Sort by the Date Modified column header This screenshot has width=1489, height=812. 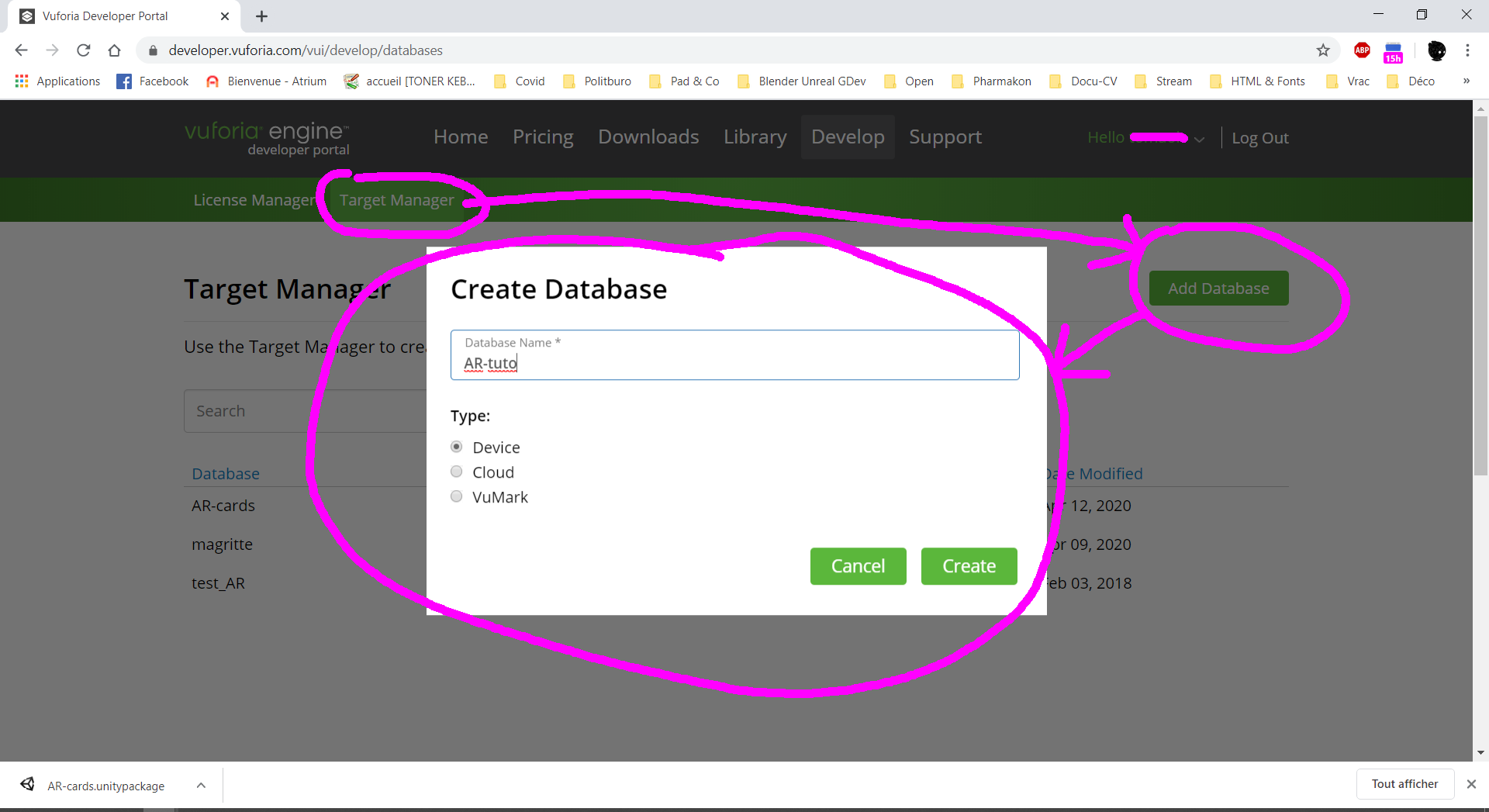[x=1093, y=474]
